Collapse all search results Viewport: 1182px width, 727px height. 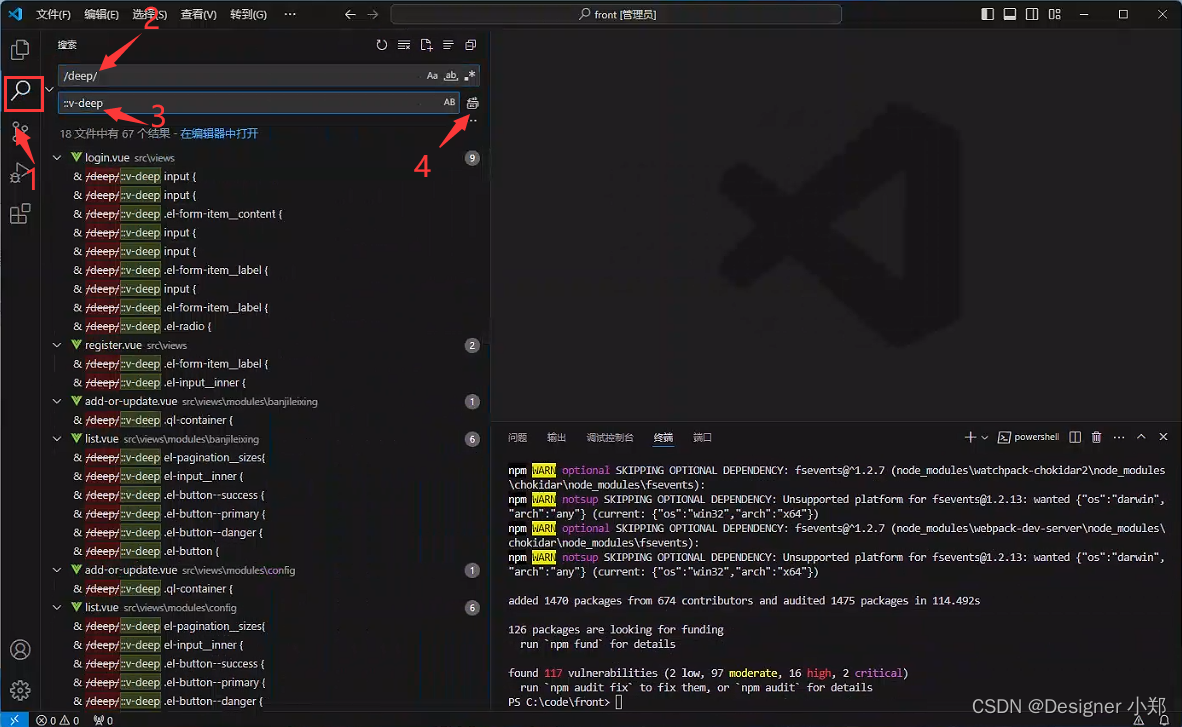coord(470,45)
